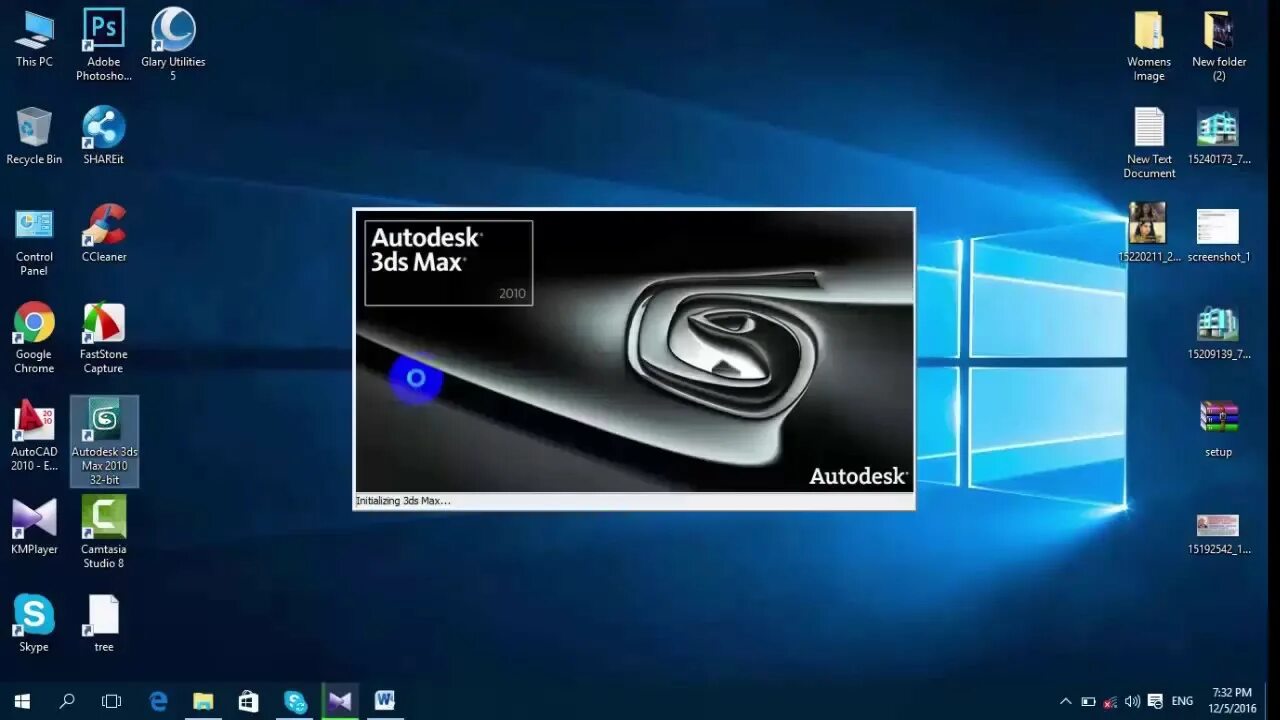
Task: Open Task View from the taskbar
Action: (x=112, y=701)
